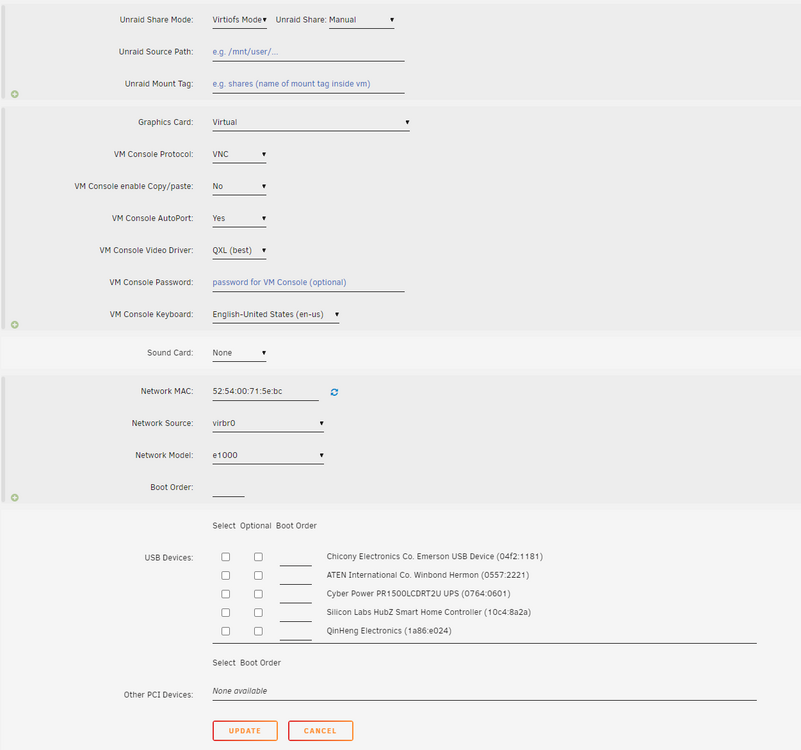Screen dimensions: 801x750
Task: Click boot order field for Silicon Labs HubZ
Action: click(296, 614)
